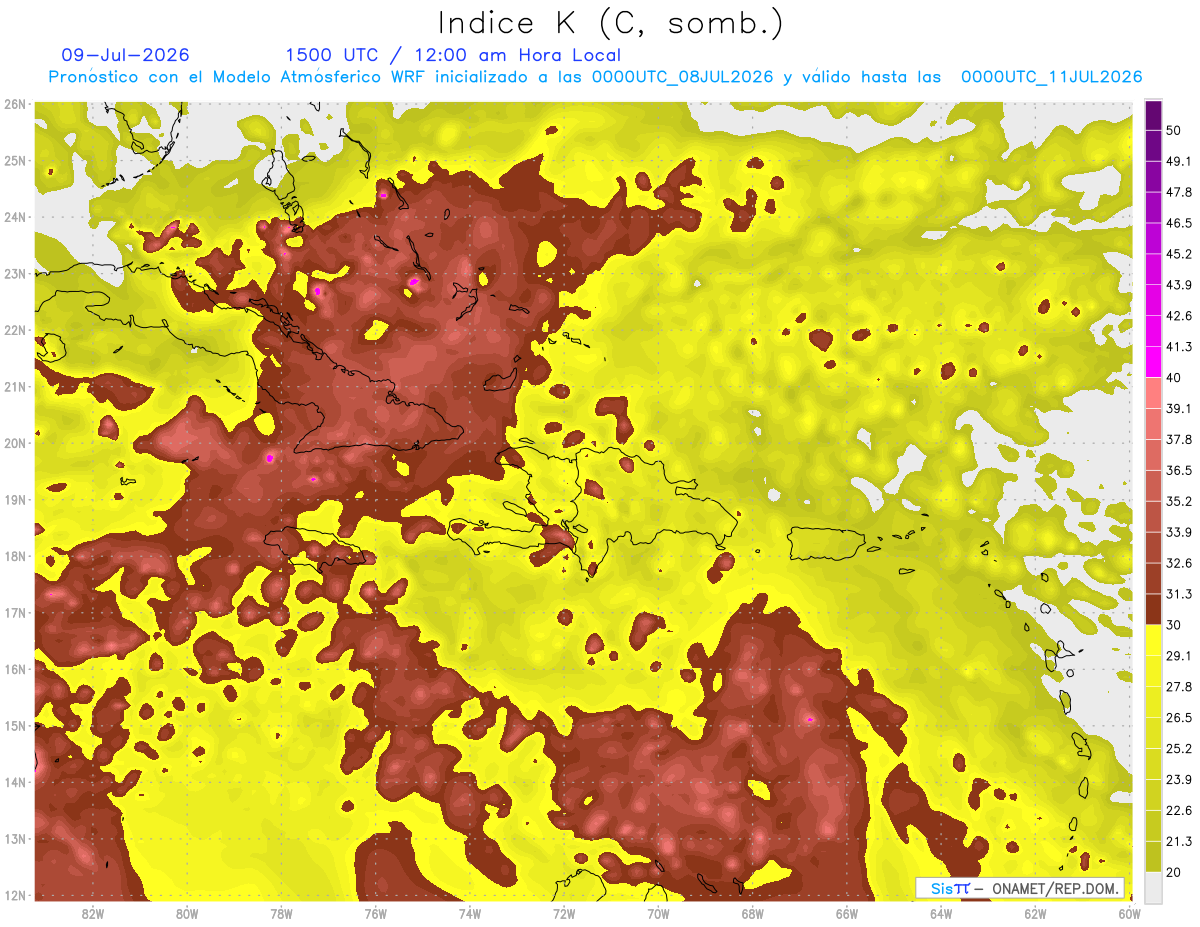Click the 26N latitude label

click(x=15, y=104)
